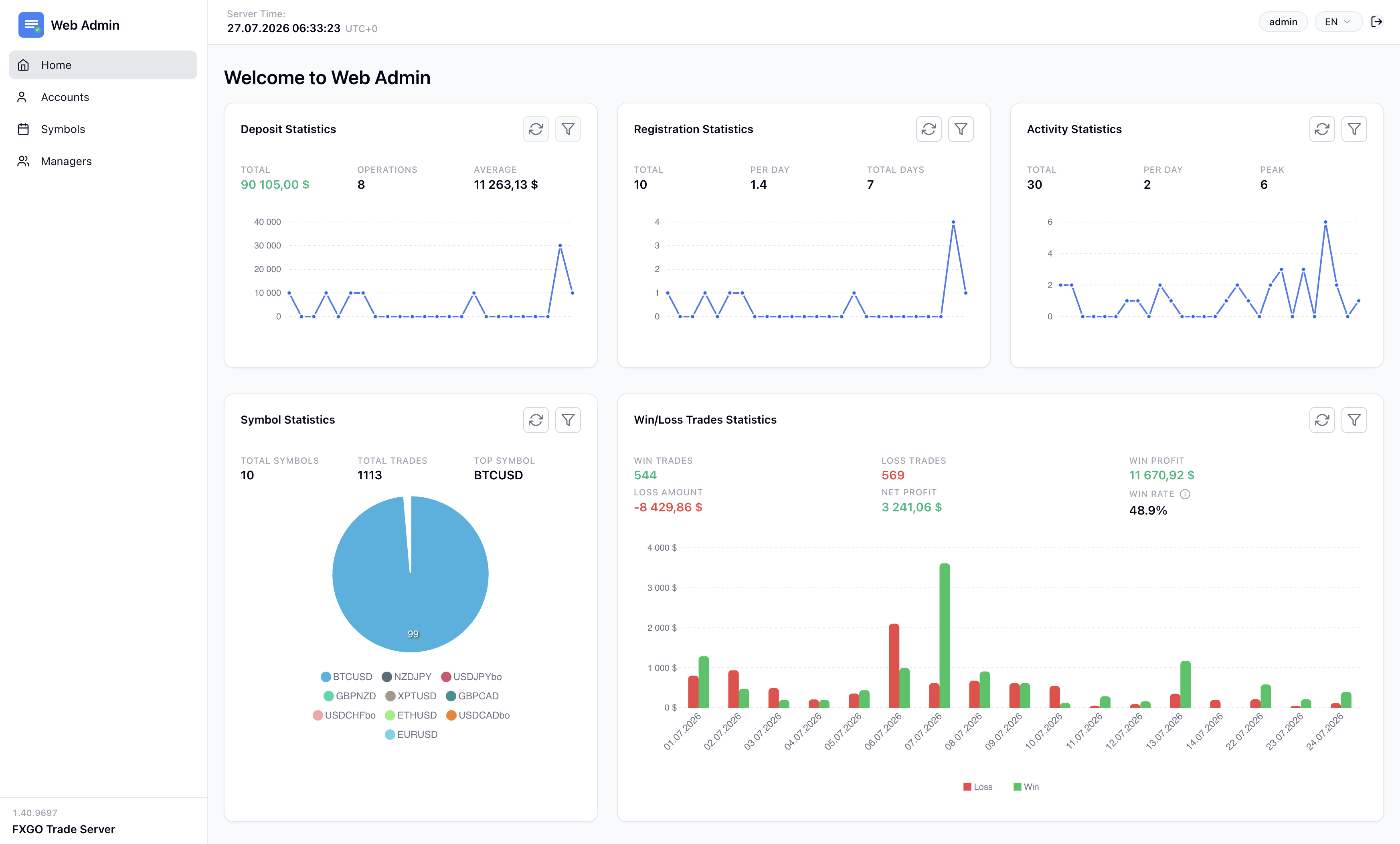Viewport: 1400px width, 844px height.
Task: Refresh Win/Loss Trades Statistics
Action: 1322,420
